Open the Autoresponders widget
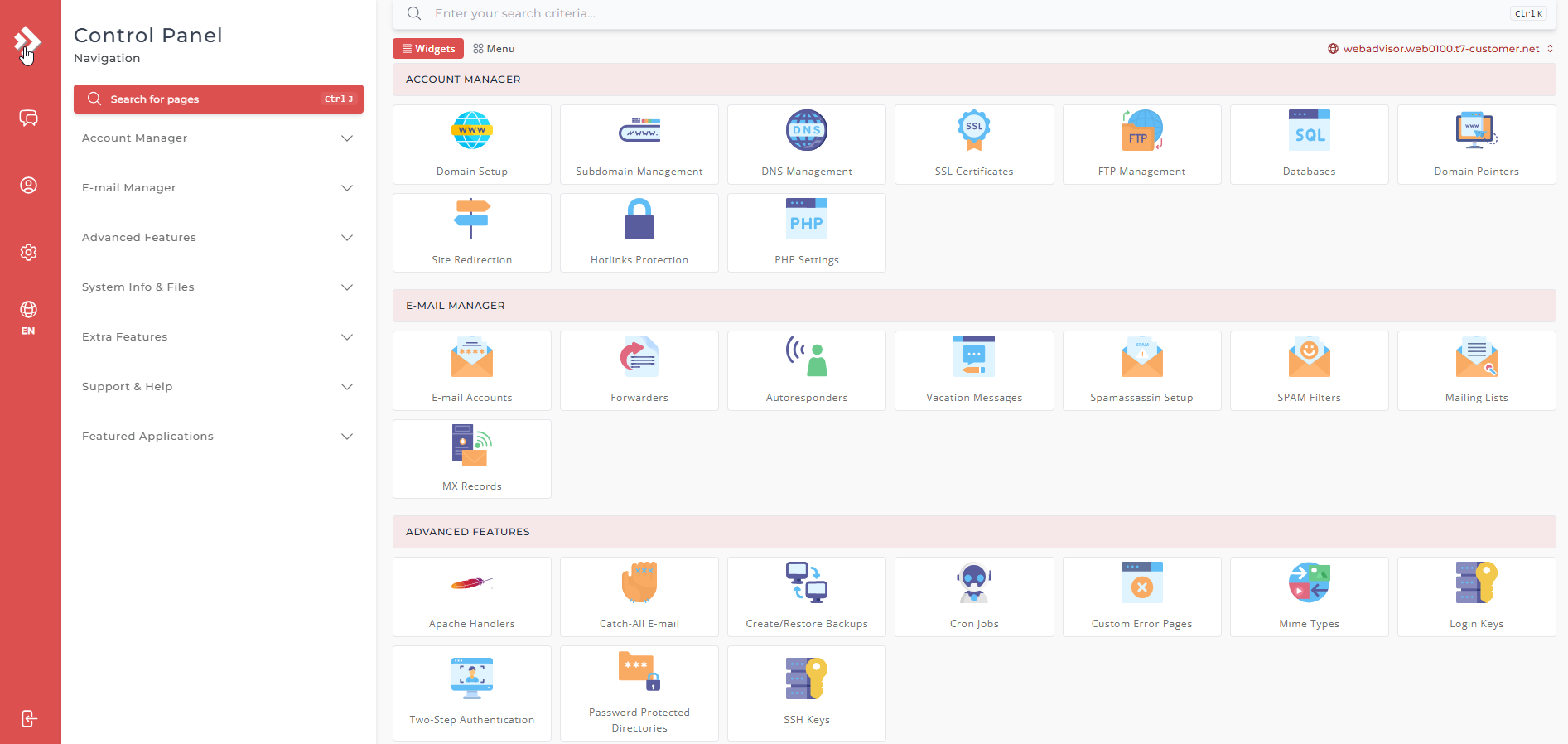The height and width of the screenshot is (744, 1568). tap(806, 370)
